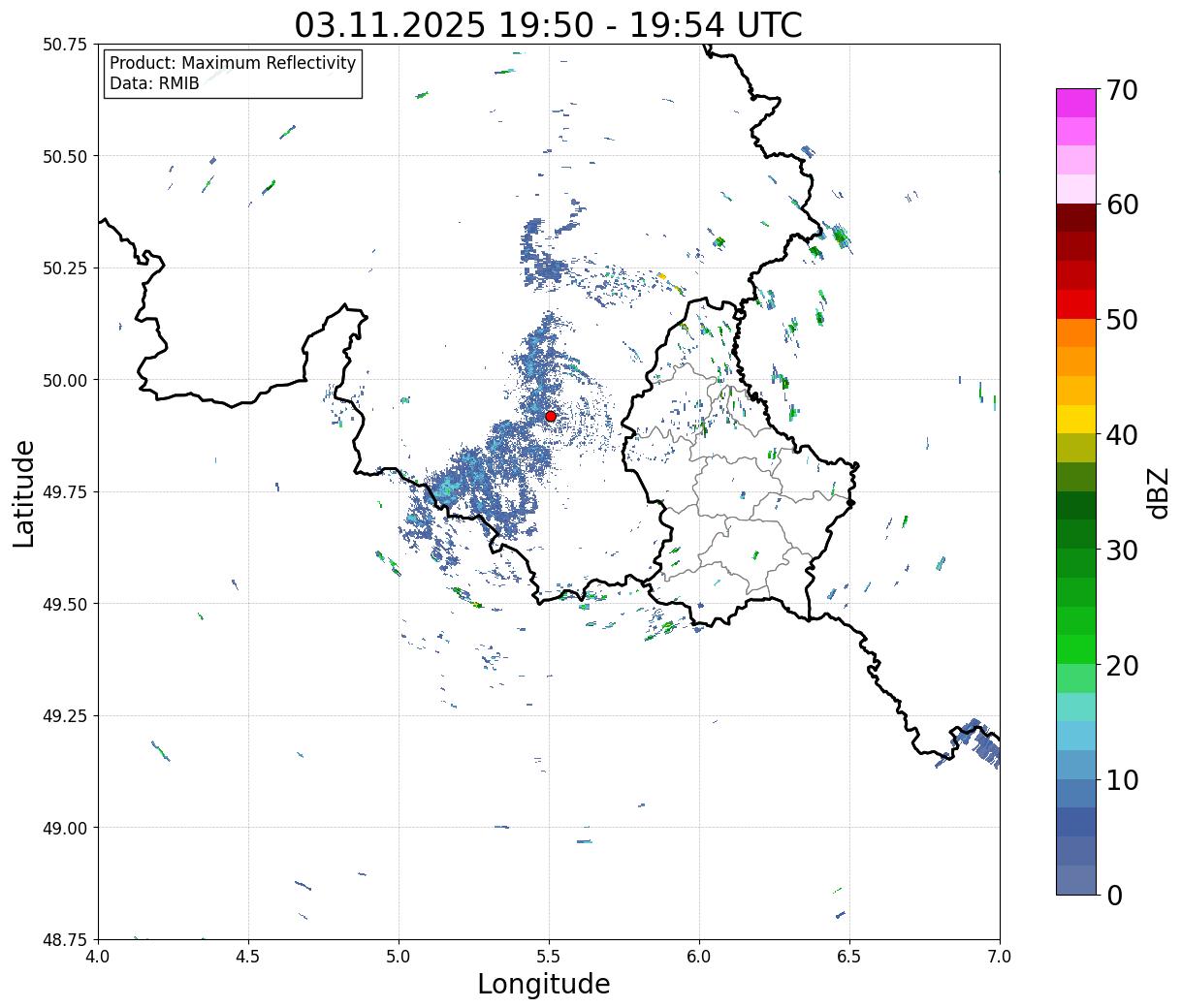This screenshot has width=1182, height=1008.
Task: Click the latitude tick label 50.50
Action: point(65,156)
